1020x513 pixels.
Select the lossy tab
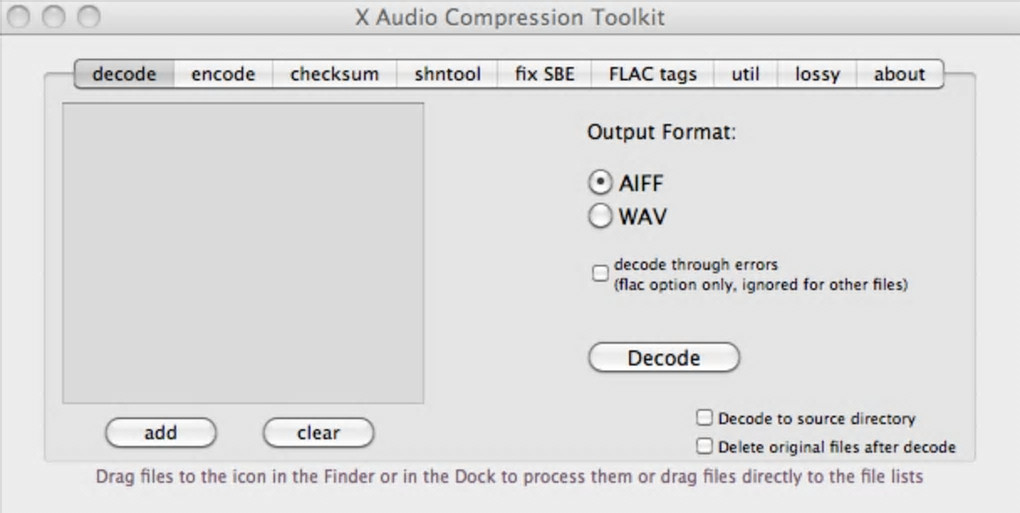(x=817, y=74)
